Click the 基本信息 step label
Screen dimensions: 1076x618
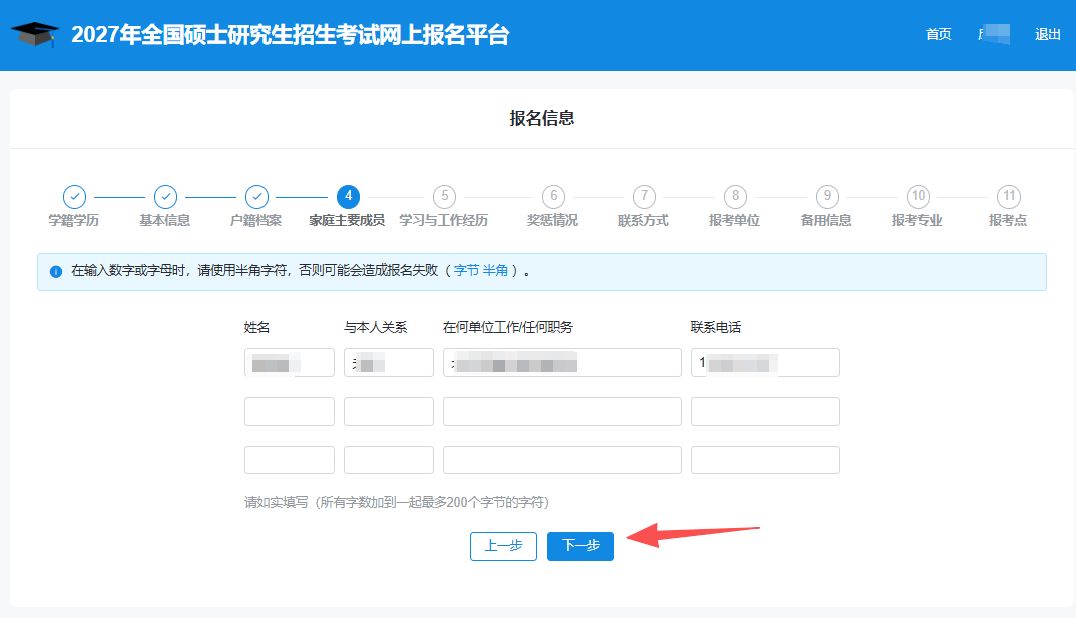click(165, 220)
